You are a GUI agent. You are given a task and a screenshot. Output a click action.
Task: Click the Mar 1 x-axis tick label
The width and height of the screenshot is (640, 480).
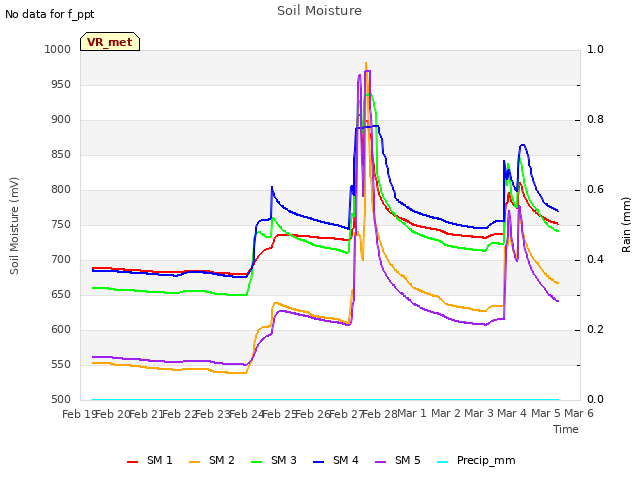coord(412,413)
